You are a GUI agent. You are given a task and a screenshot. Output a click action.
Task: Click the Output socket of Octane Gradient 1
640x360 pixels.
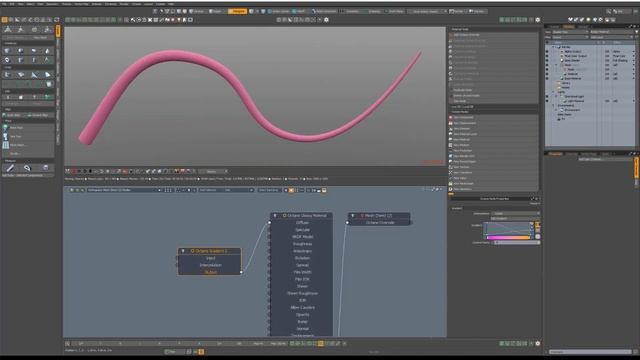(x=241, y=272)
